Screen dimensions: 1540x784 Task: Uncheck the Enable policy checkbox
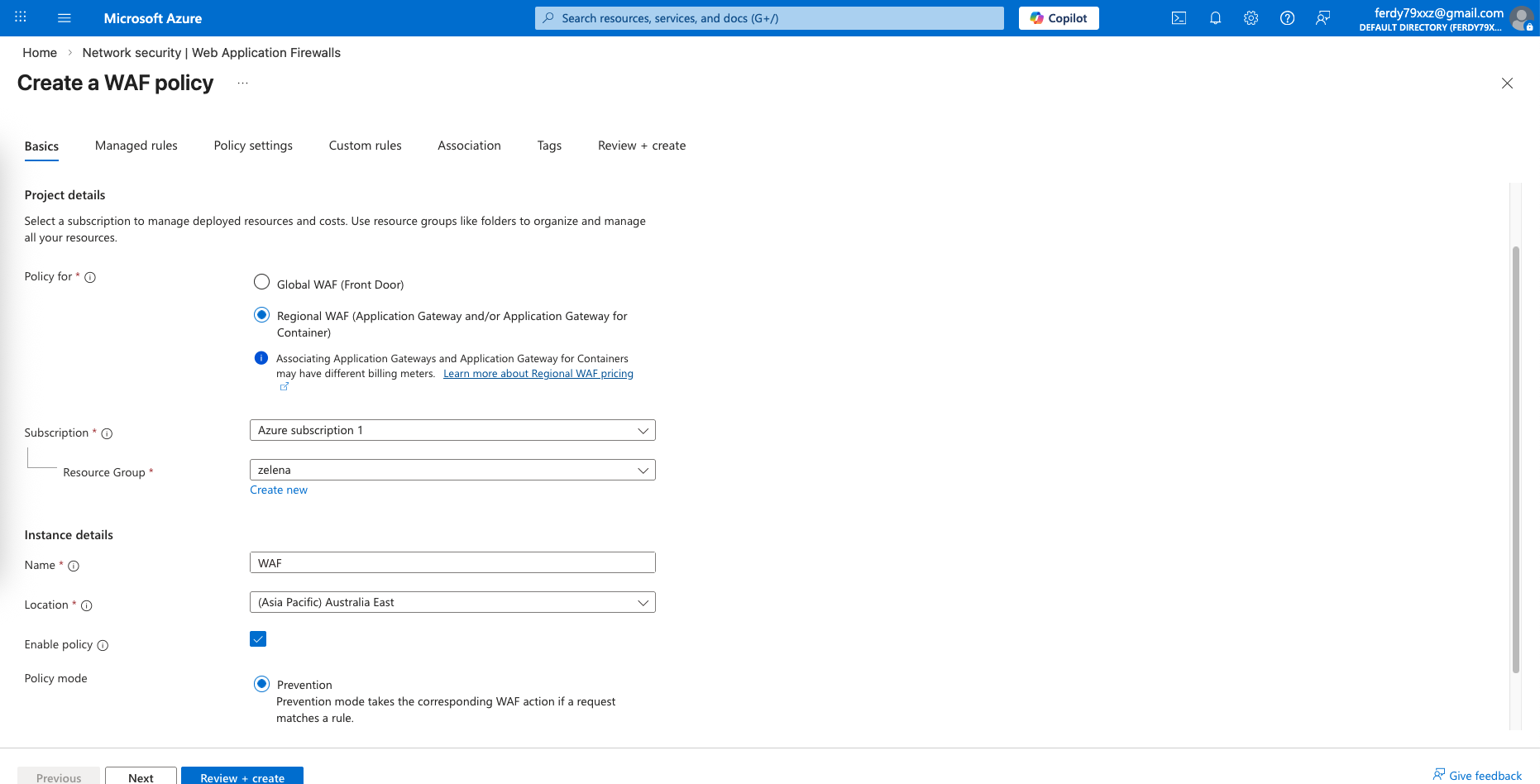258,639
